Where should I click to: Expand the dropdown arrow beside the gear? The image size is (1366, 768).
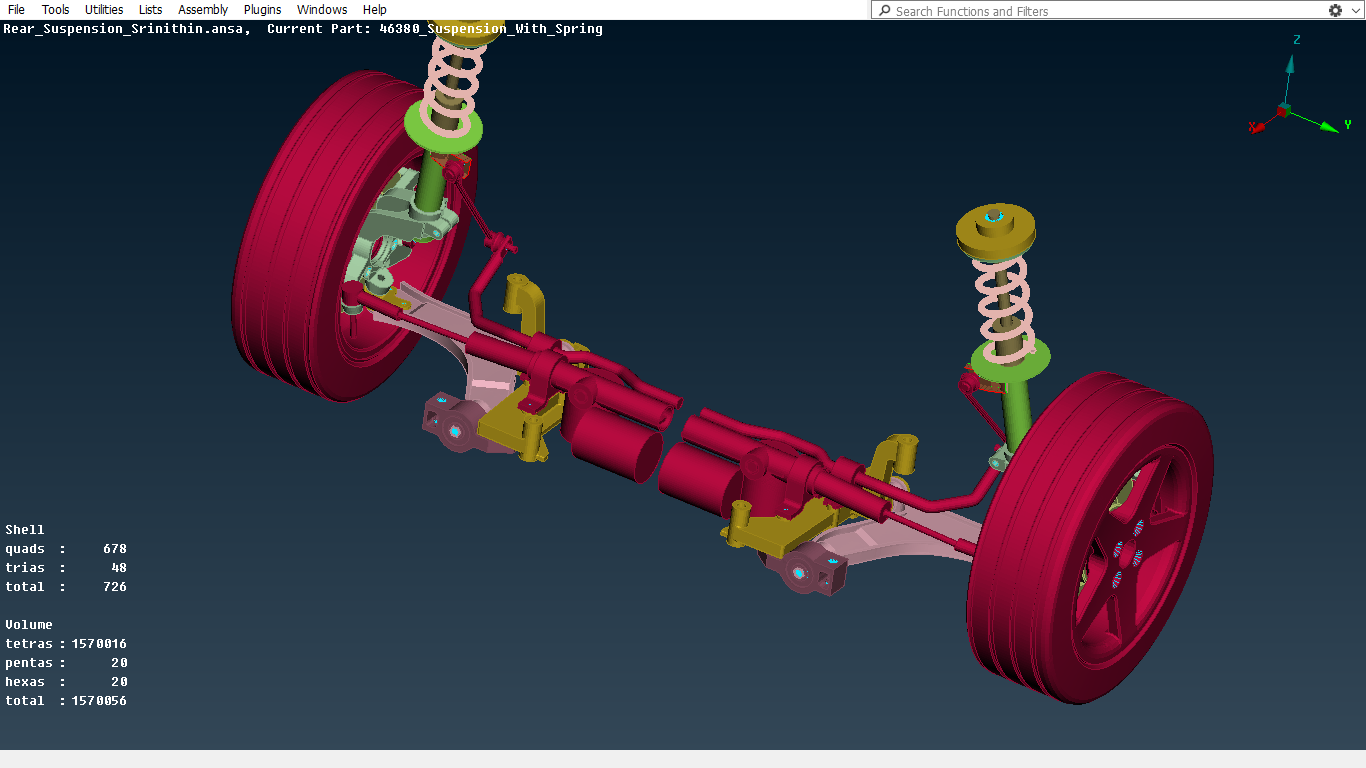point(1354,11)
